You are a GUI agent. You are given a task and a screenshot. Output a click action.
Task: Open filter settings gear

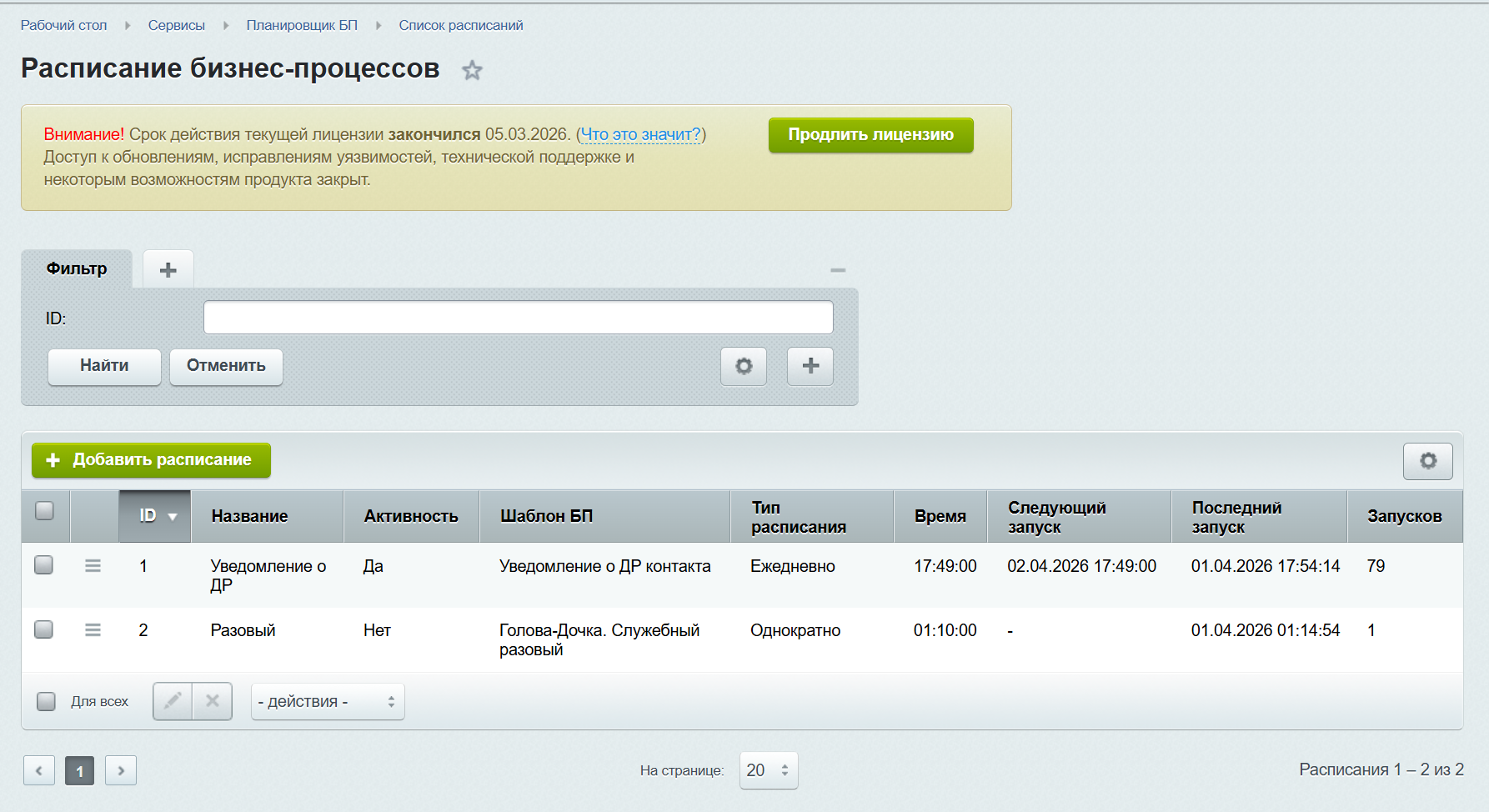point(744,366)
